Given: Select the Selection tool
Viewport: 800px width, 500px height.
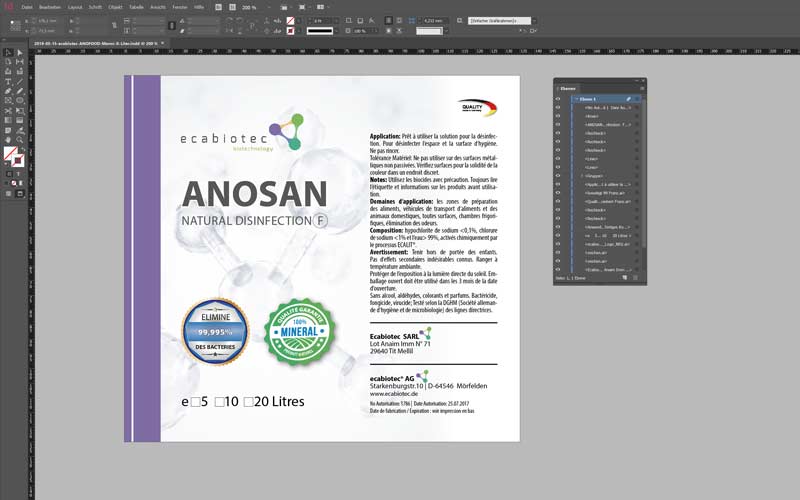Looking at the screenshot, I should pyautogui.click(x=8, y=53).
